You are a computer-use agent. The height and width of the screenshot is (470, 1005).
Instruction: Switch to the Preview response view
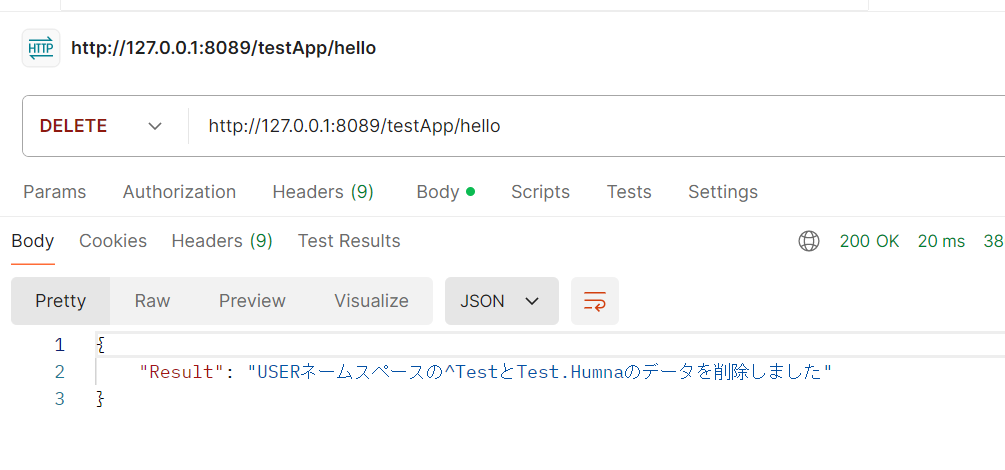(x=252, y=301)
